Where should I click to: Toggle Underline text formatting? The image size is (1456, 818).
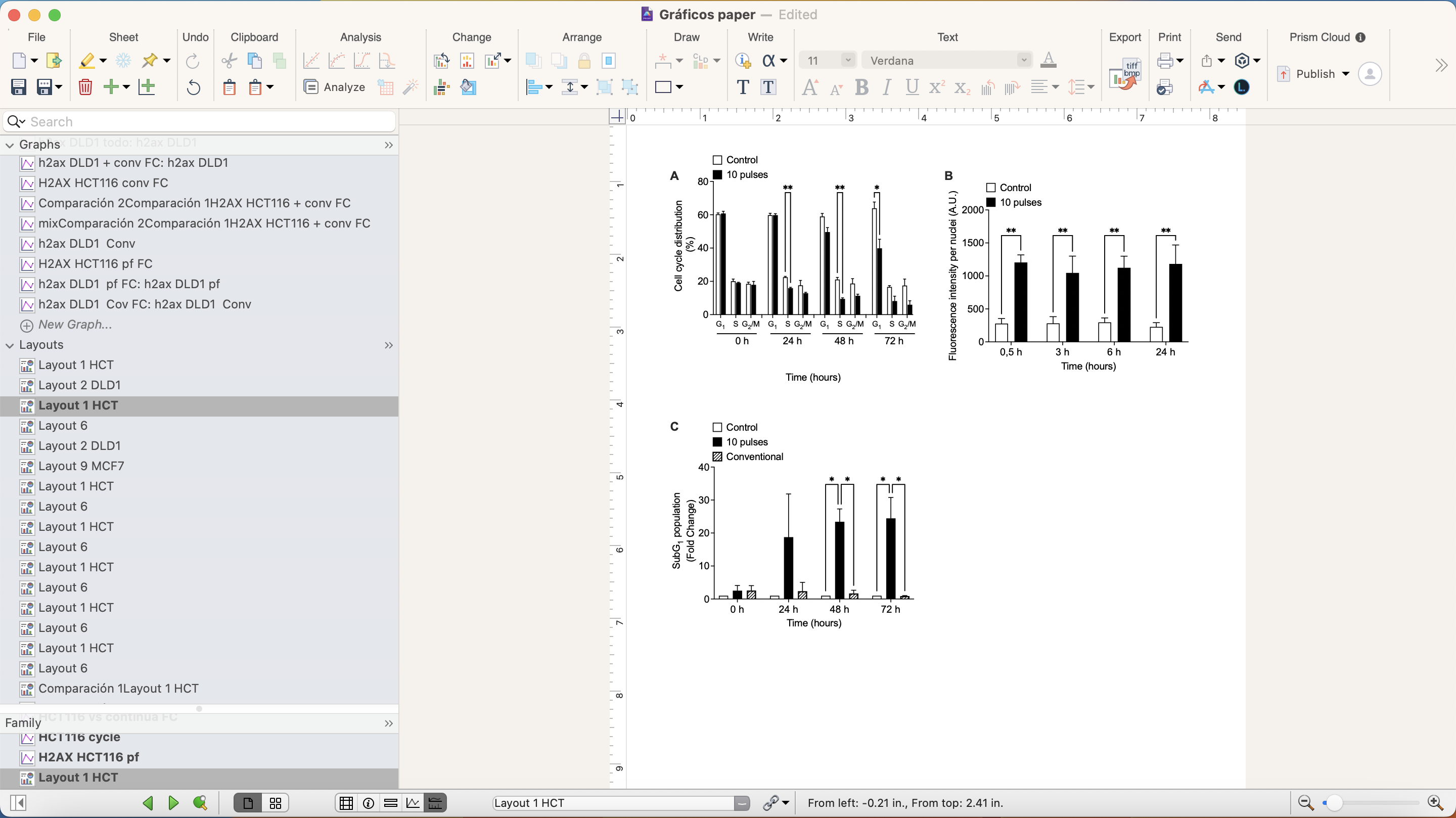tap(912, 87)
